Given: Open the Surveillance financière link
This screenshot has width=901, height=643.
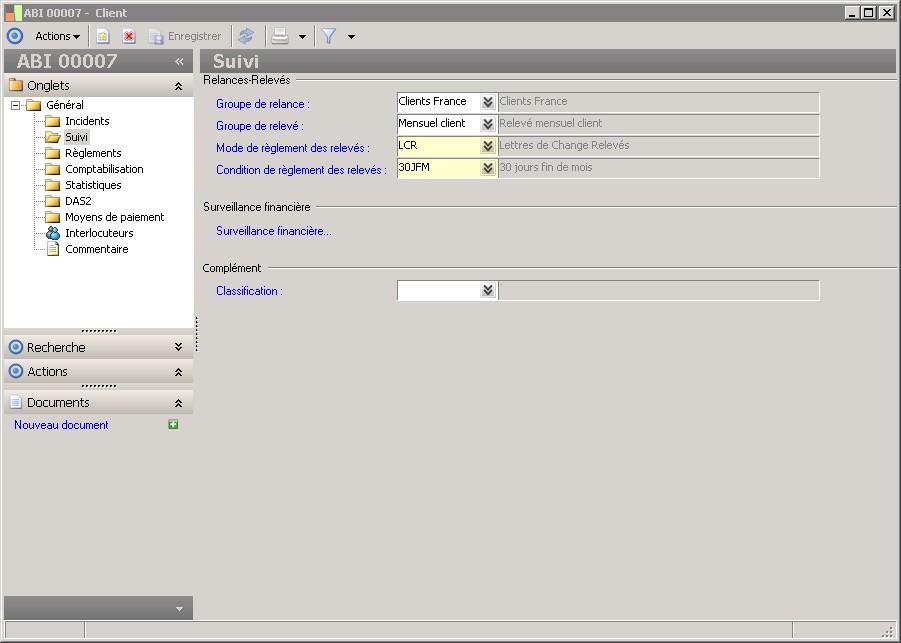Looking at the screenshot, I should (274, 231).
